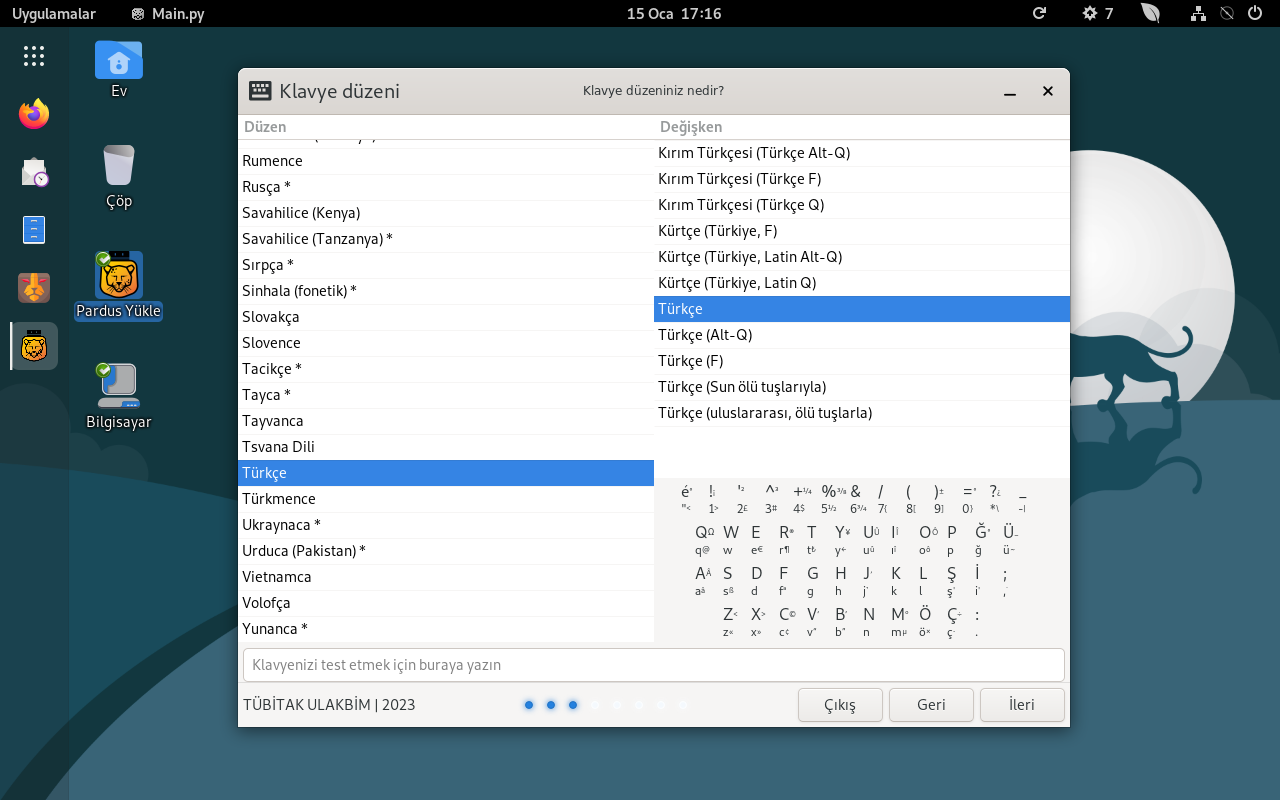This screenshot has width=1280, height=800.
Task: Select Yunanca * layout
Action: click(446, 629)
